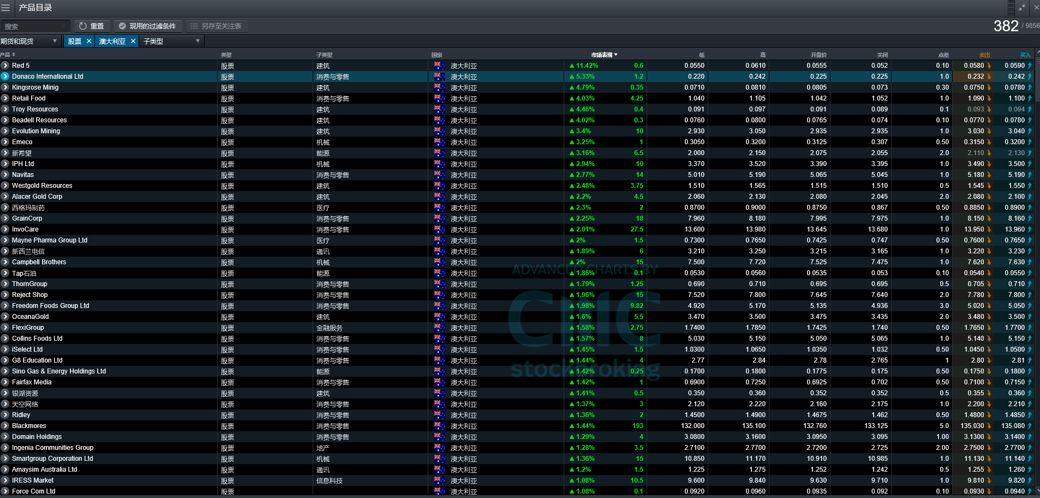Image resolution: width=1040 pixels, height=498 pixels.
Task: Click the search input field
Action: (35, 26)
